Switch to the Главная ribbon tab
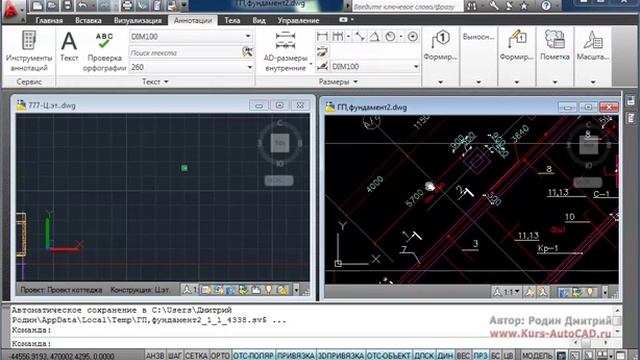This screenshot has width=640, height=360. pos(49,20)
